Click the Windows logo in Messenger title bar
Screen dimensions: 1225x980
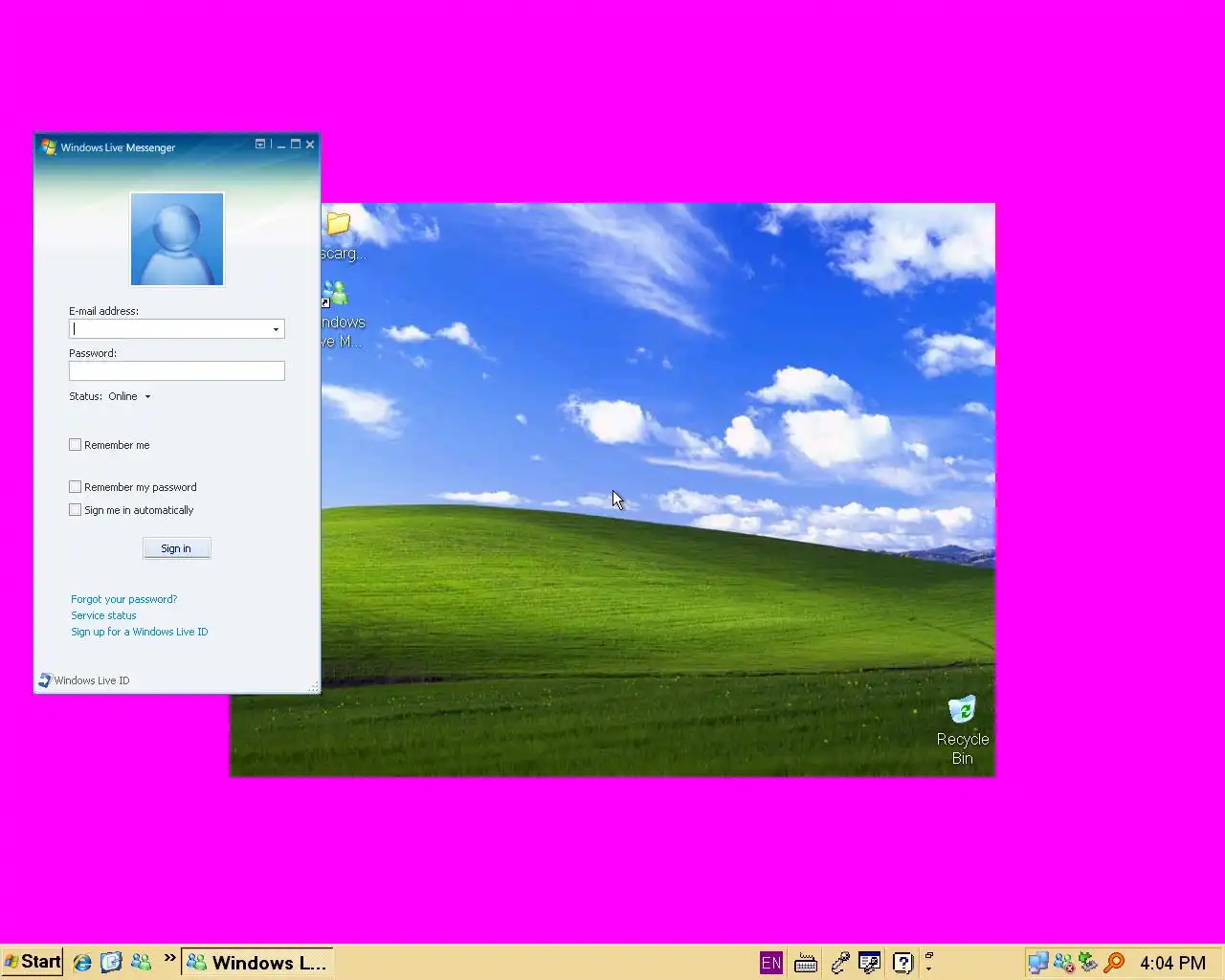pyautogui.click(x=49, y=146)
